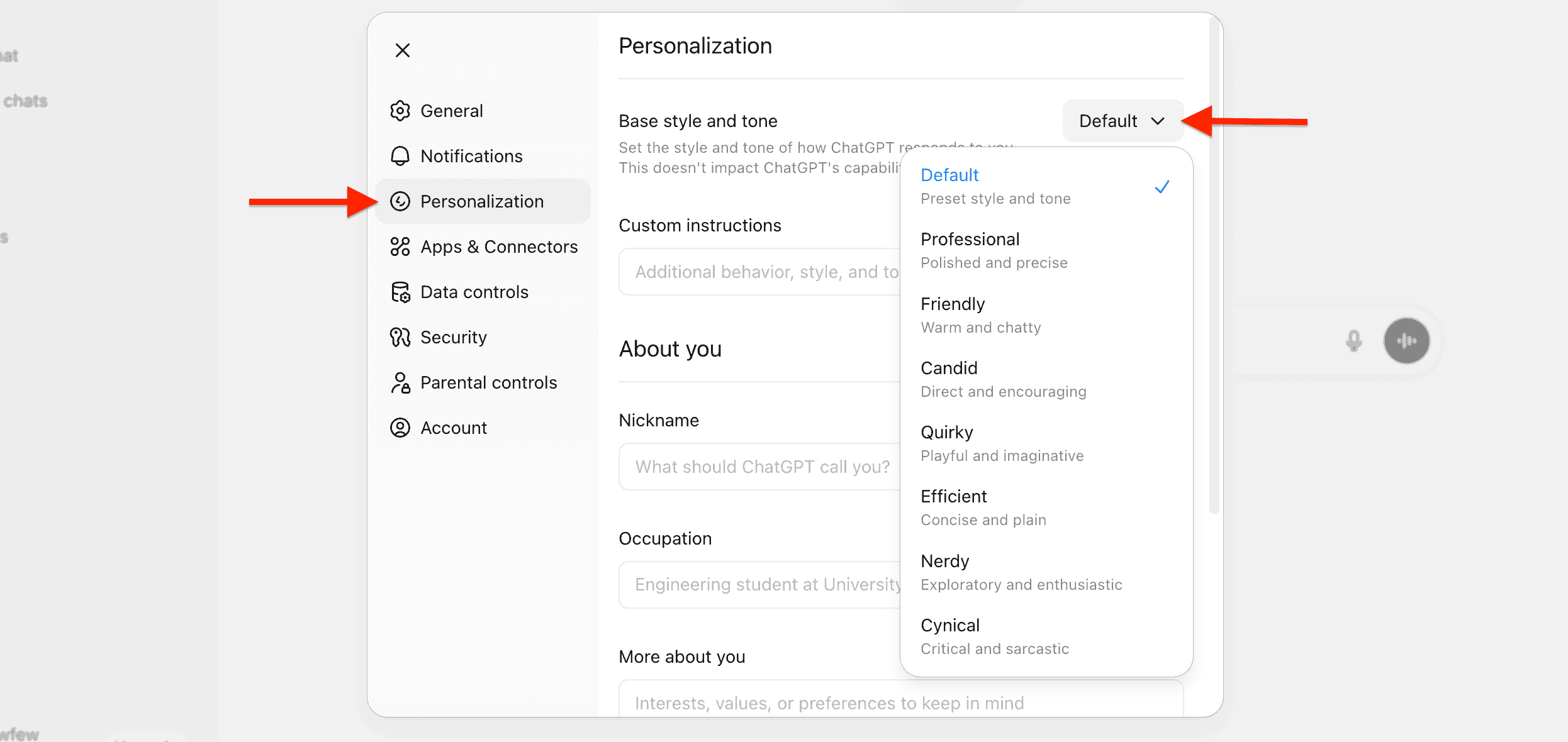1568x742 pixels.
Task: Collapse the Base style Default dropdown
Action: click(1123, 121)
